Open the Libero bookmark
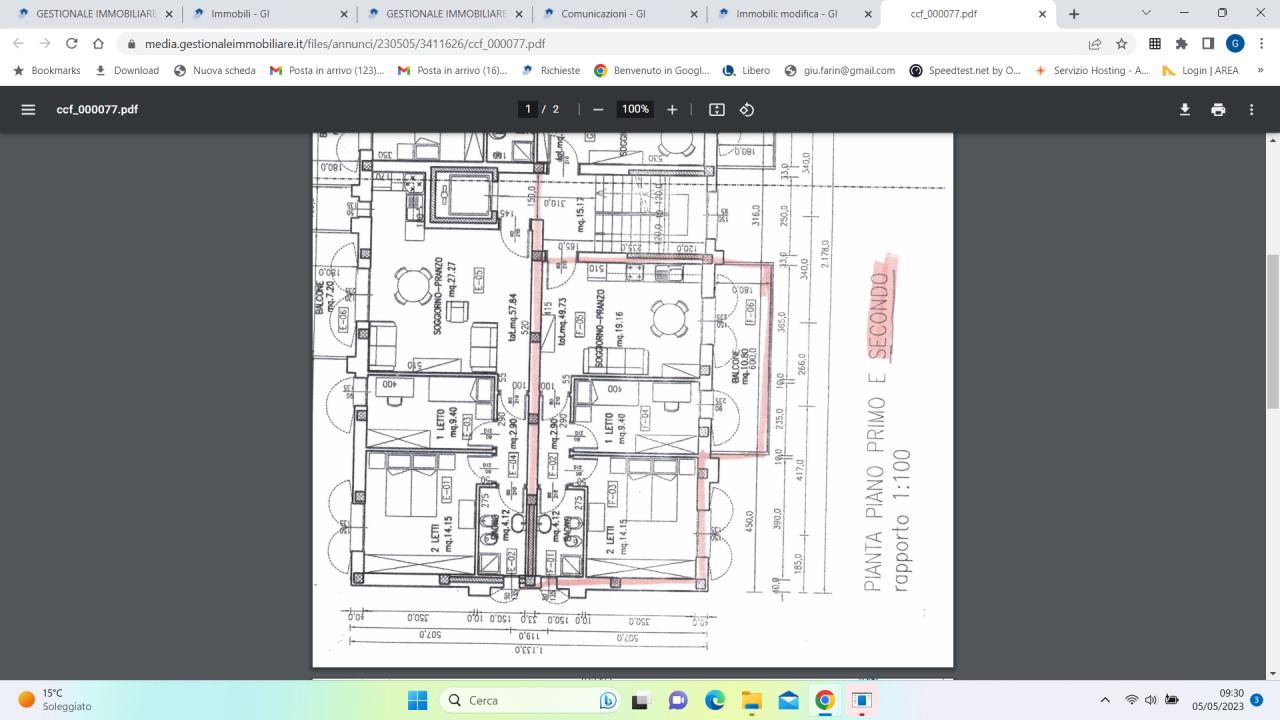Screen dimensions: 1280x720 click(746, 70)
